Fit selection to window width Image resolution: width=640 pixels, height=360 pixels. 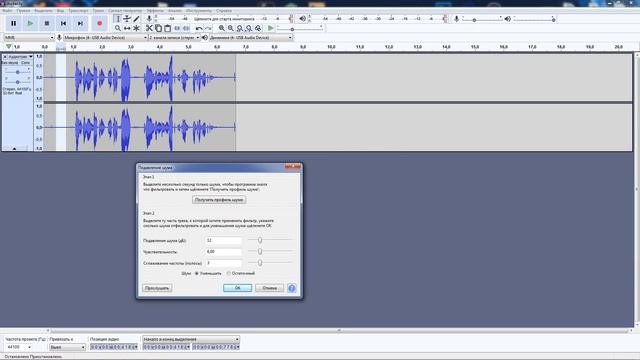click(240, 28)
